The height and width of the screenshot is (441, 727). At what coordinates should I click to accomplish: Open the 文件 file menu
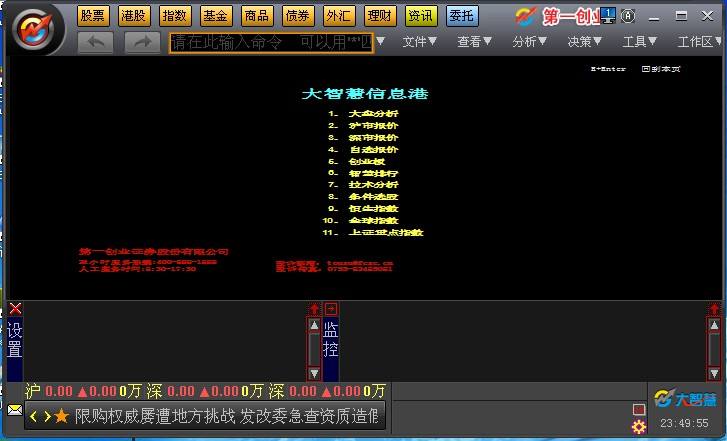click(419, 42)
